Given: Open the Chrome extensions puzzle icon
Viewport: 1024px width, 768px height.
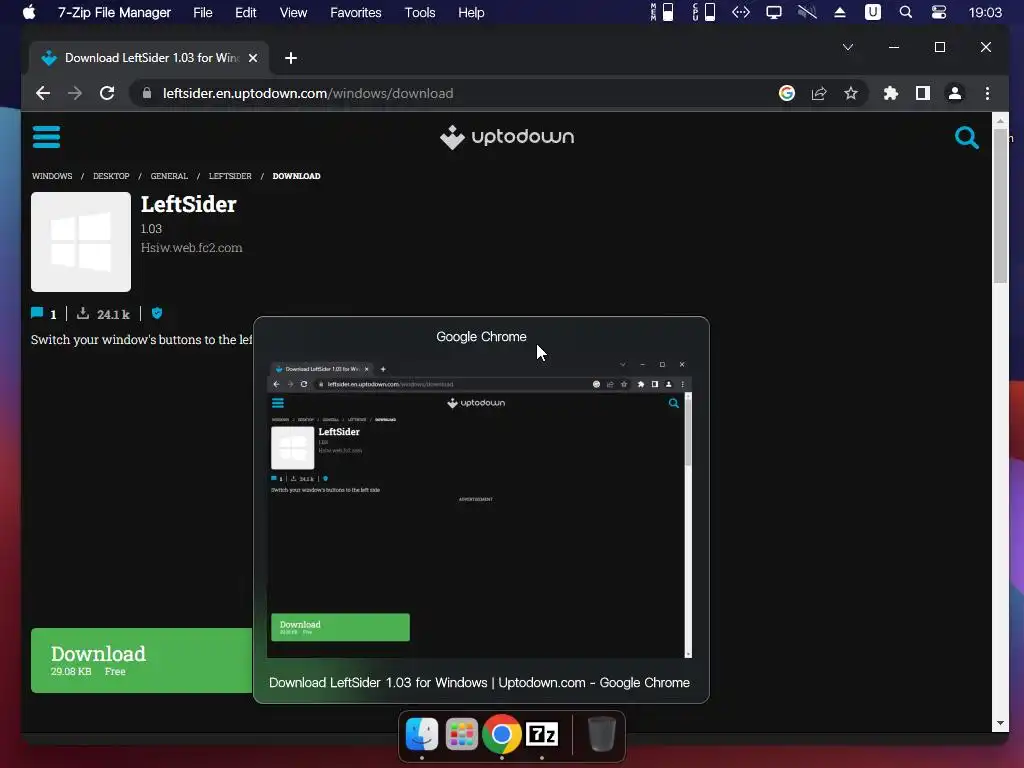Looking at the screenshot, I should (x=891, y=93).
